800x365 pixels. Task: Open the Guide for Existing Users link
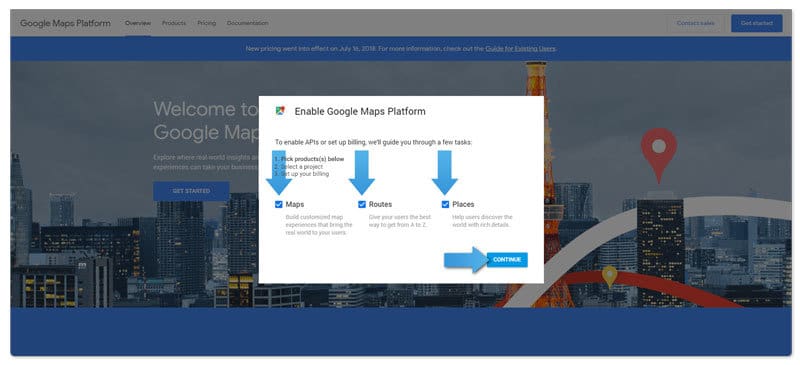(x=520, y=49)
